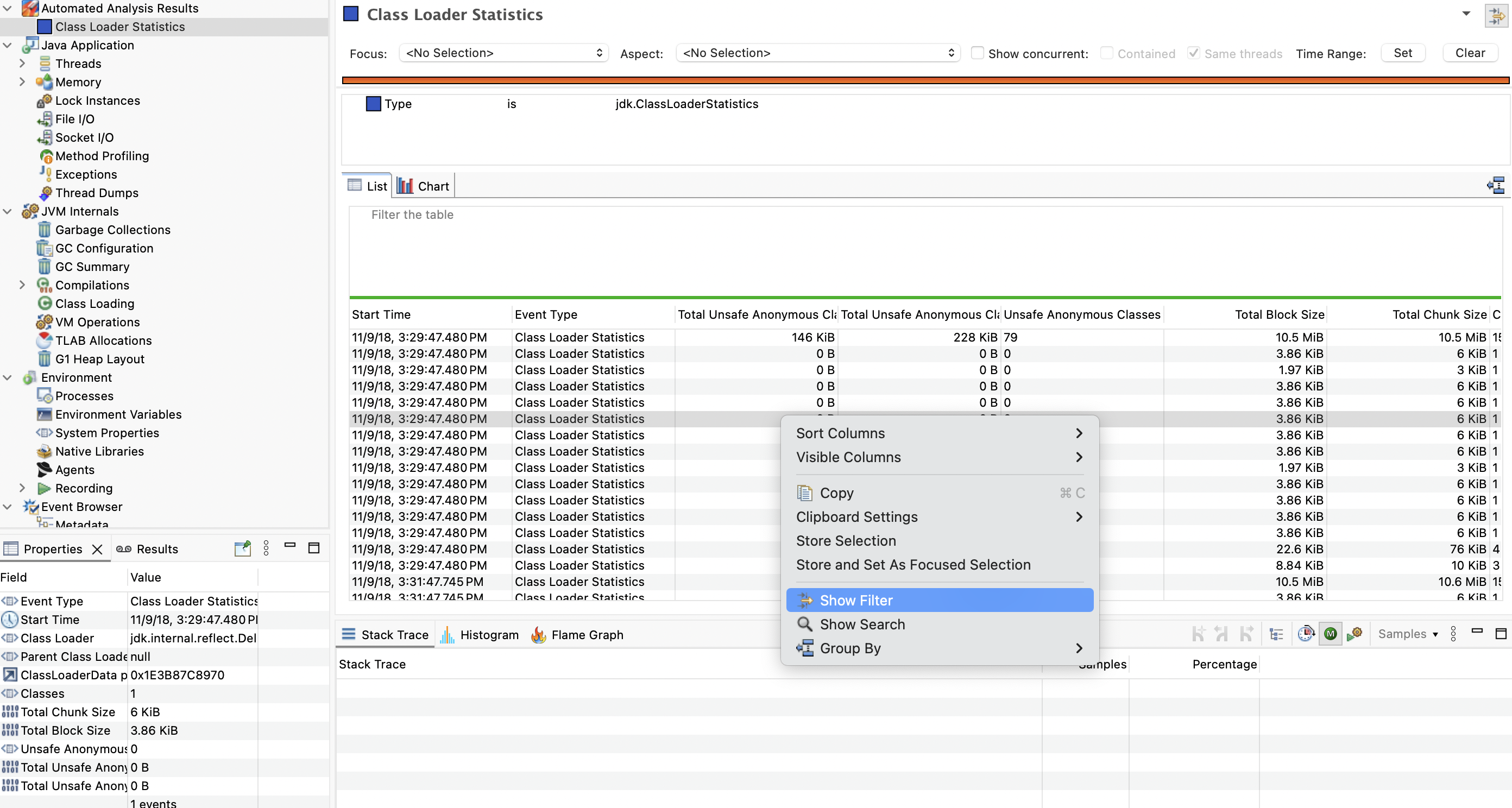The image size is (1512, 808).
Task: Open the Focus selection dropdown
Action: pyautogui.click(x=503, y=53)
